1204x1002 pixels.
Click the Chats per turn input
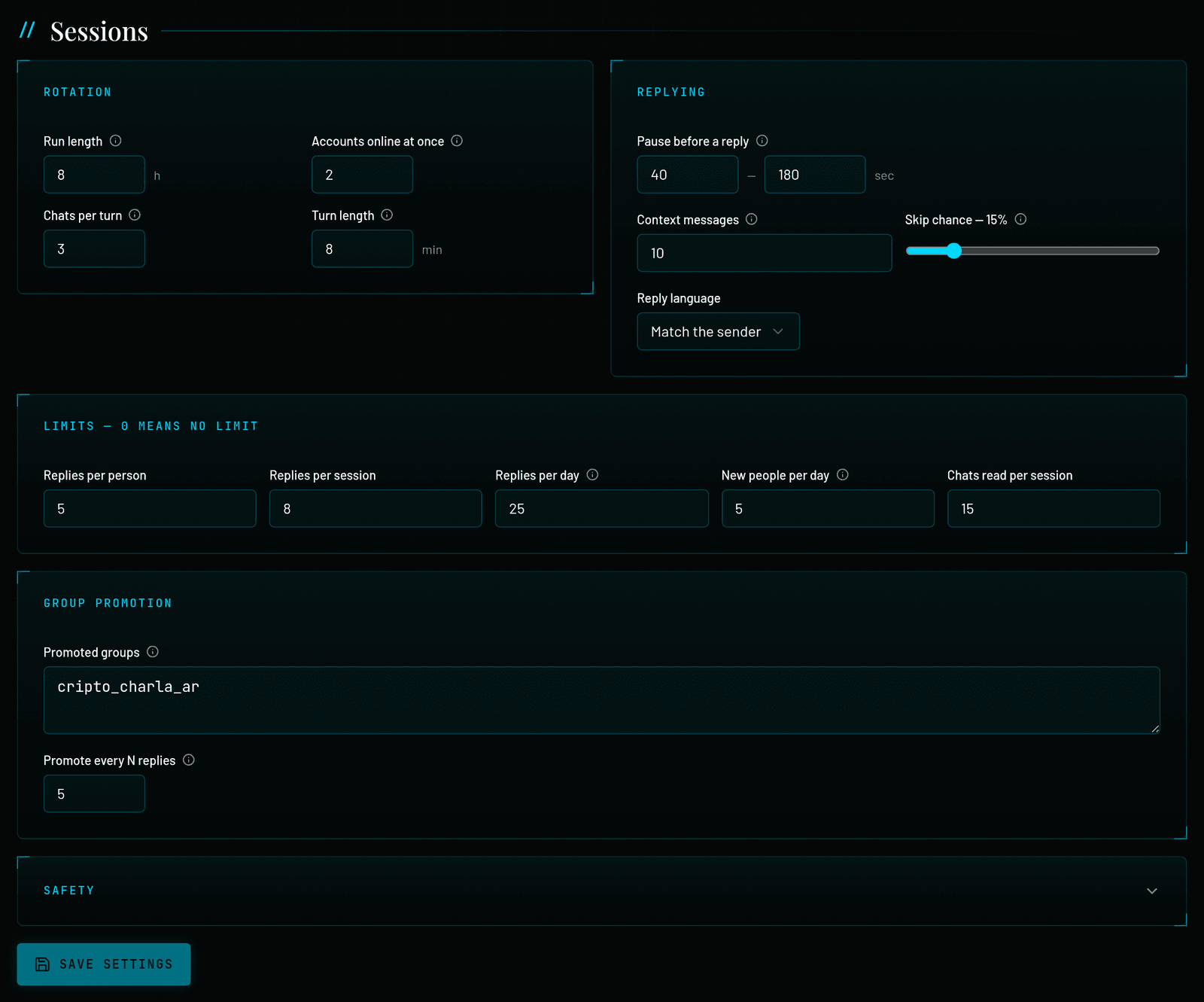click(94, 249)
